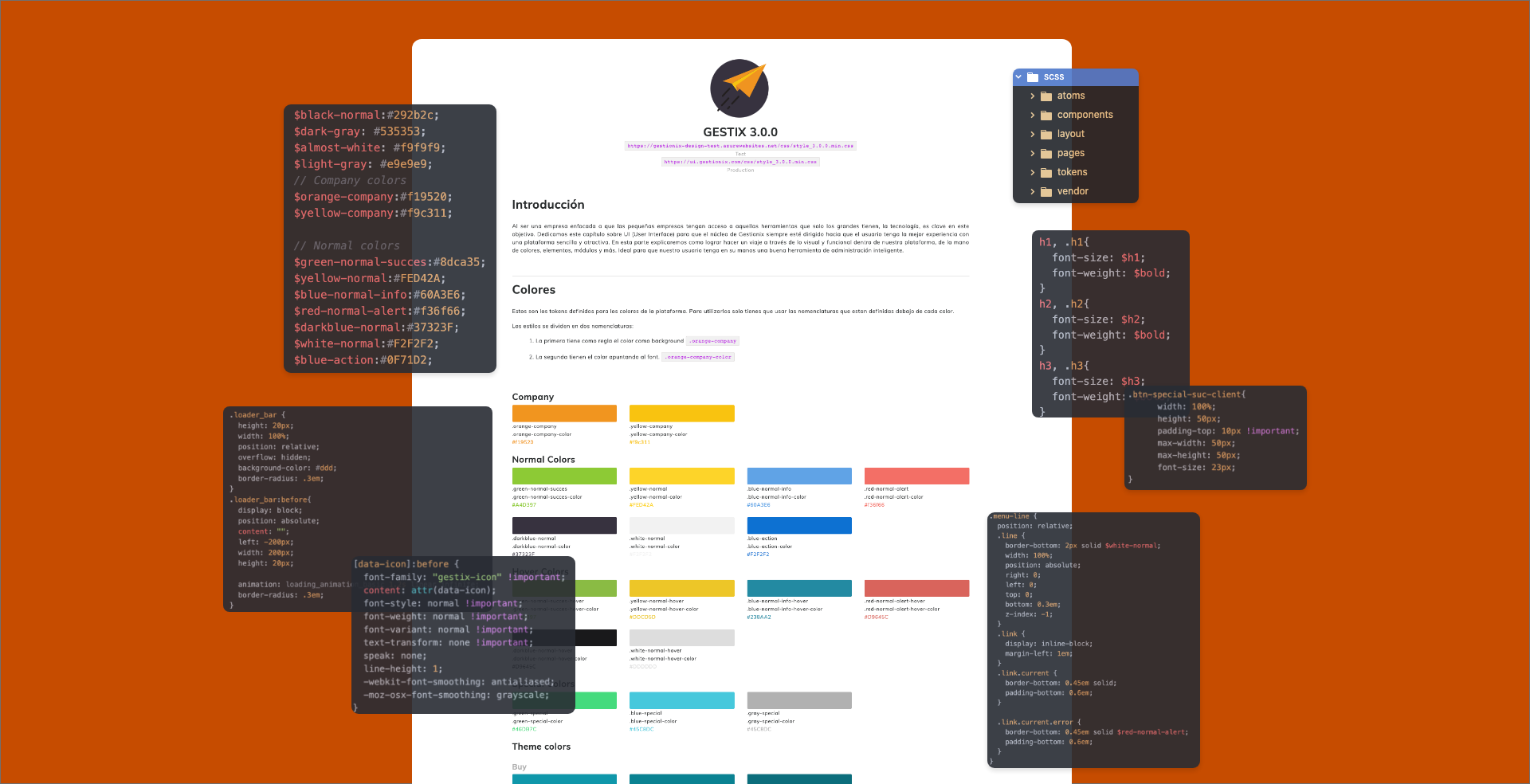Pick the orange-company color swatch
This screenshot has width=1530, height=784.
pyautogui.click(x=564, y=414)
